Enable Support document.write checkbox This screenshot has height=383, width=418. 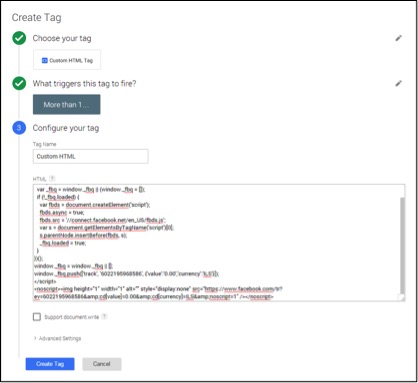coord(37,316)
